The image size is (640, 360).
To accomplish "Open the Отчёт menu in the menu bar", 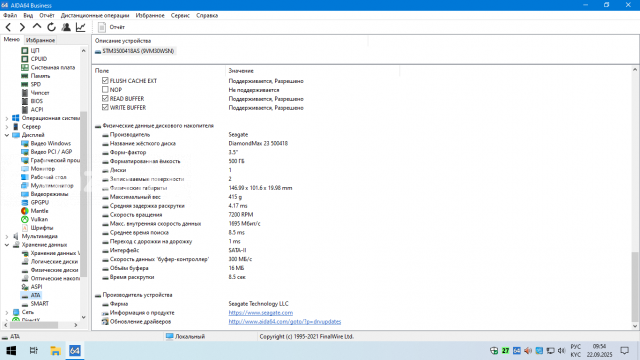I will click(x=47, y=16).
